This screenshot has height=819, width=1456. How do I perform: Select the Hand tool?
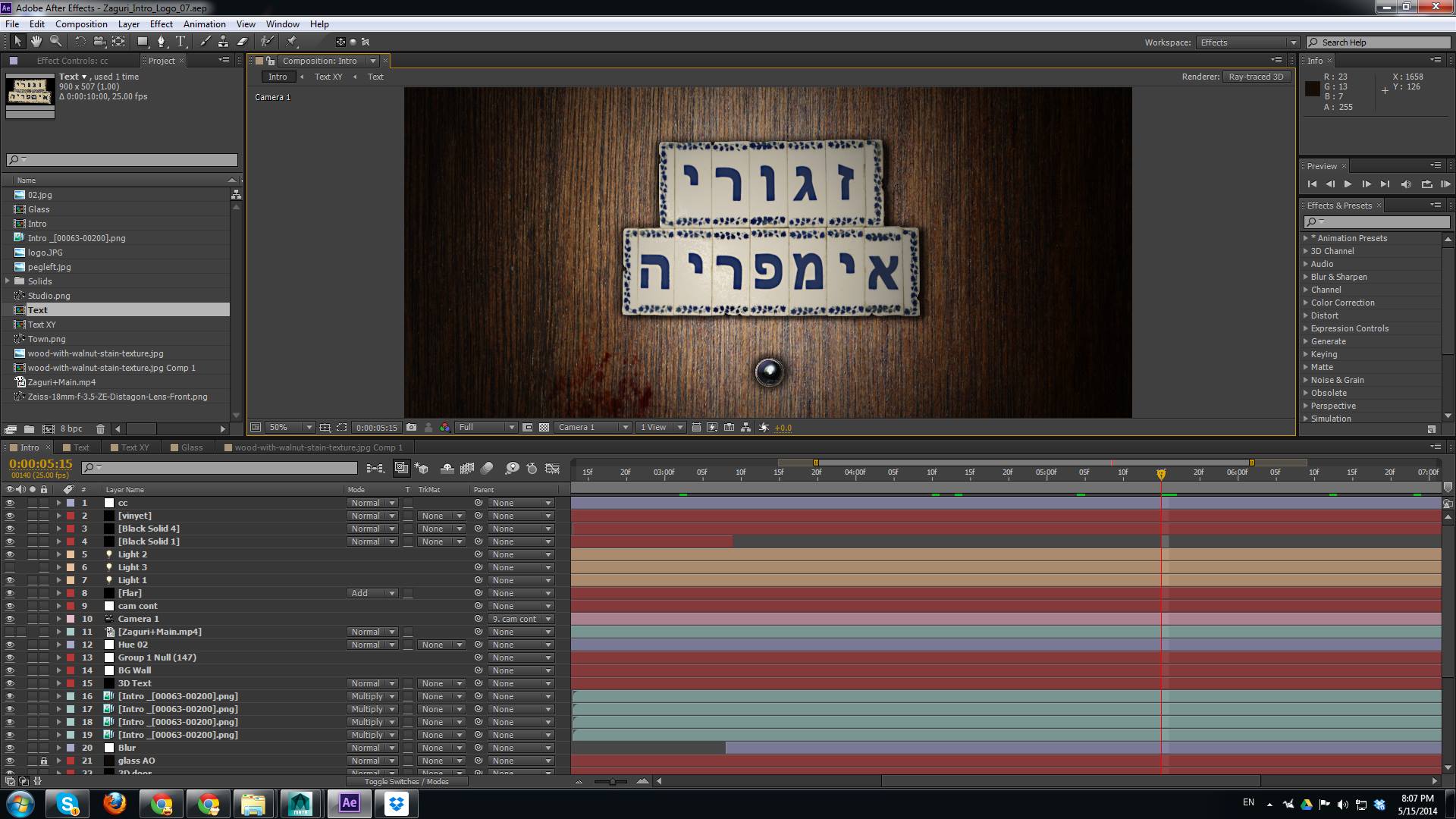point(36,42)
